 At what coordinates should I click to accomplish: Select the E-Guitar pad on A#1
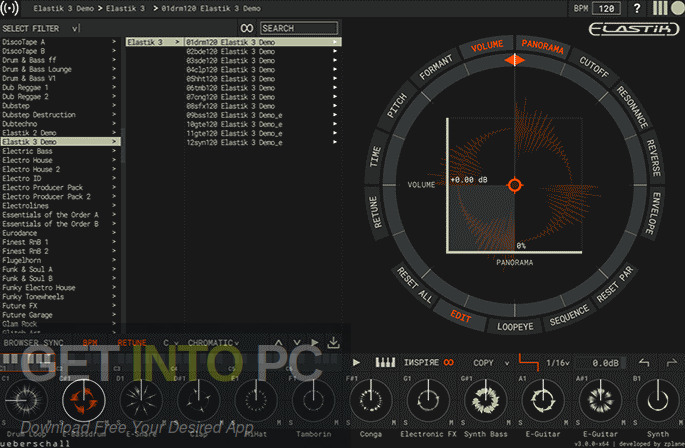click(601, 400)
